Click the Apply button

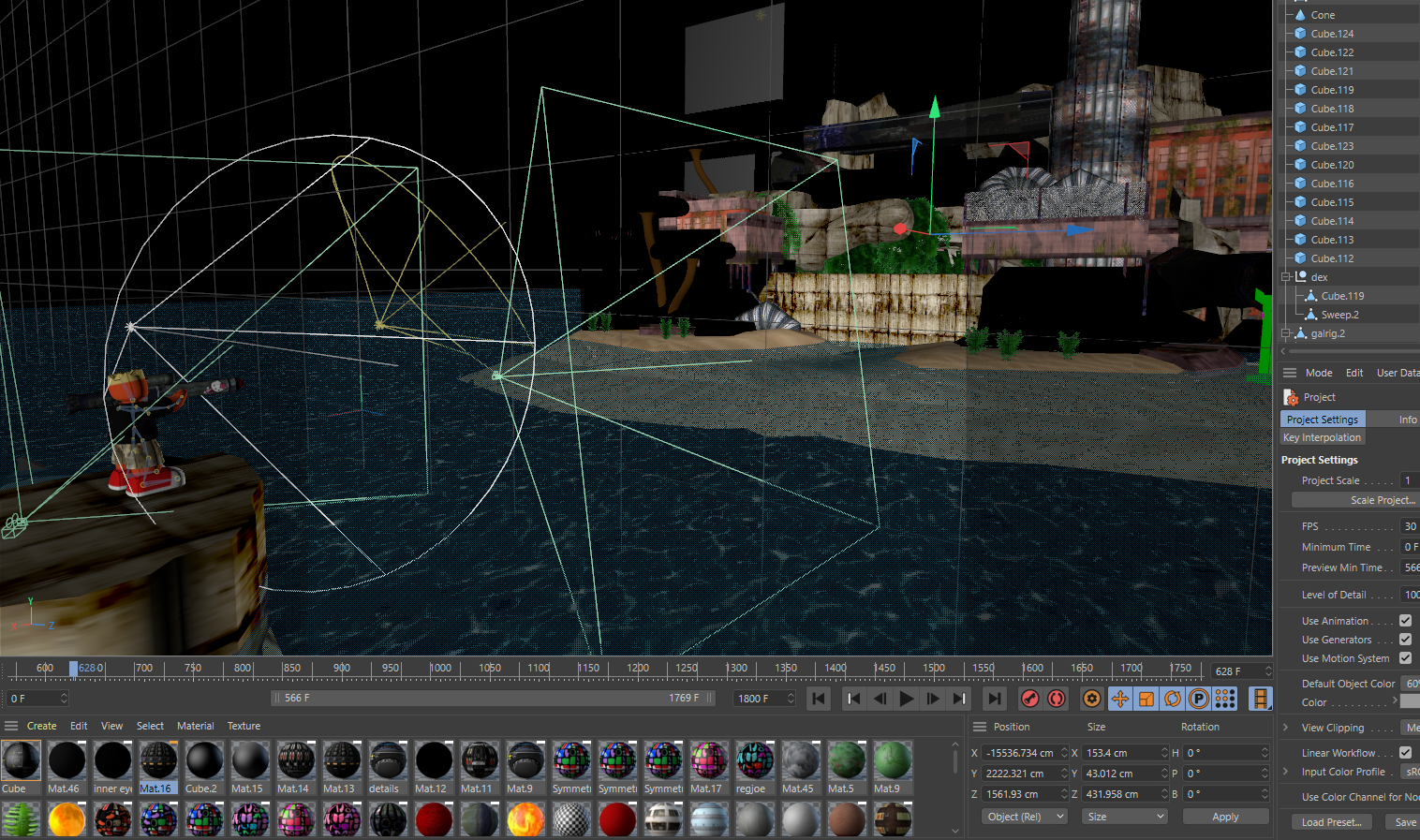click(x=1224, y=817)
